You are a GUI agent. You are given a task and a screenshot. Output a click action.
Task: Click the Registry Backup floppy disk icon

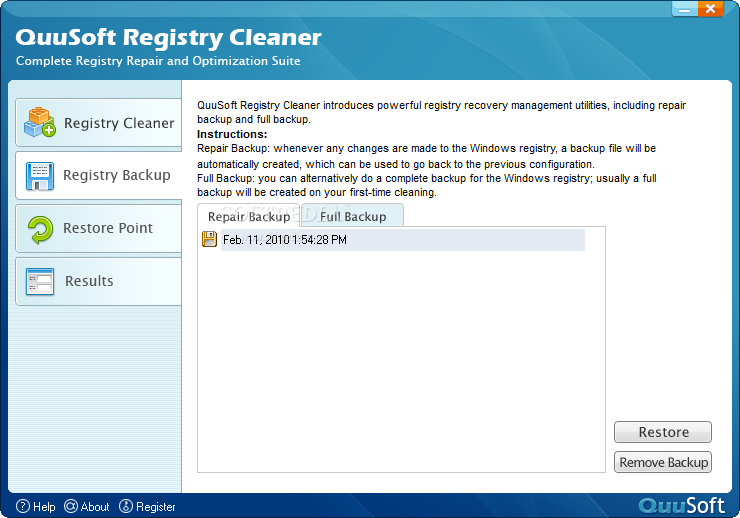[x=40, y=176]
